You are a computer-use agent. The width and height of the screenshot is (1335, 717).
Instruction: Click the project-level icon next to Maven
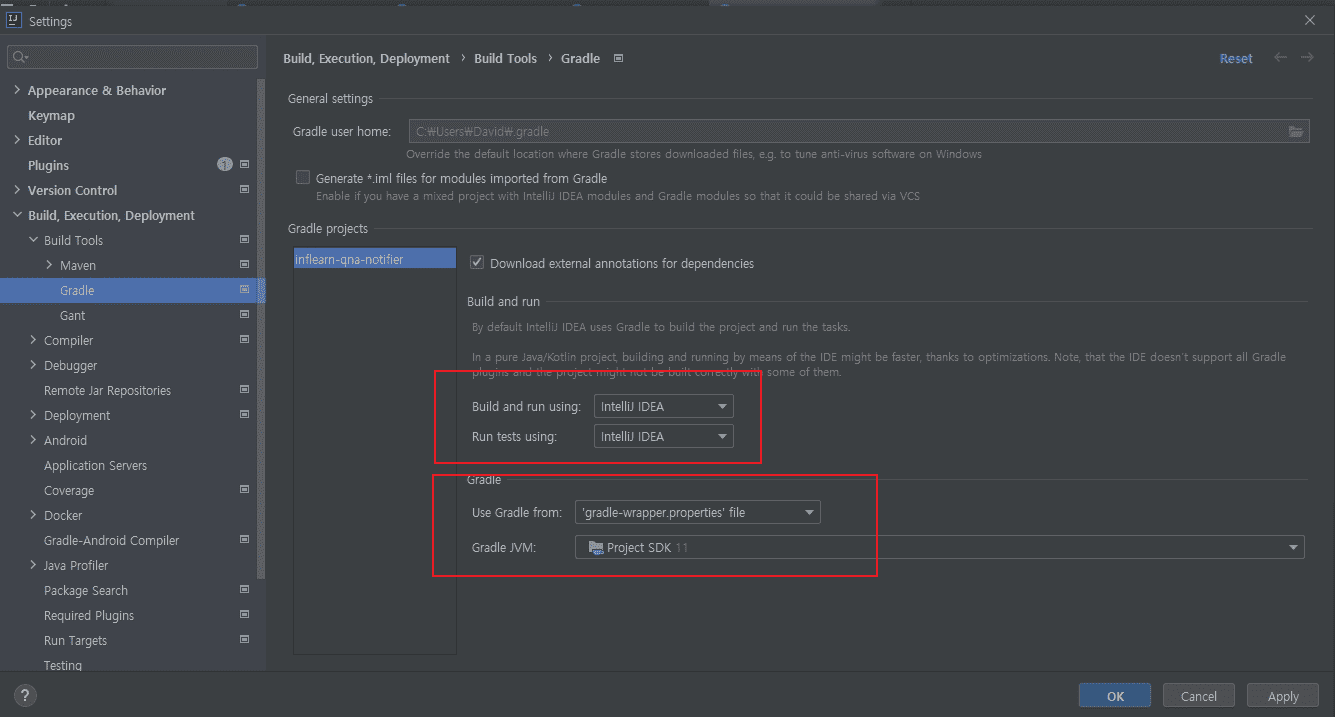(245, 265)
